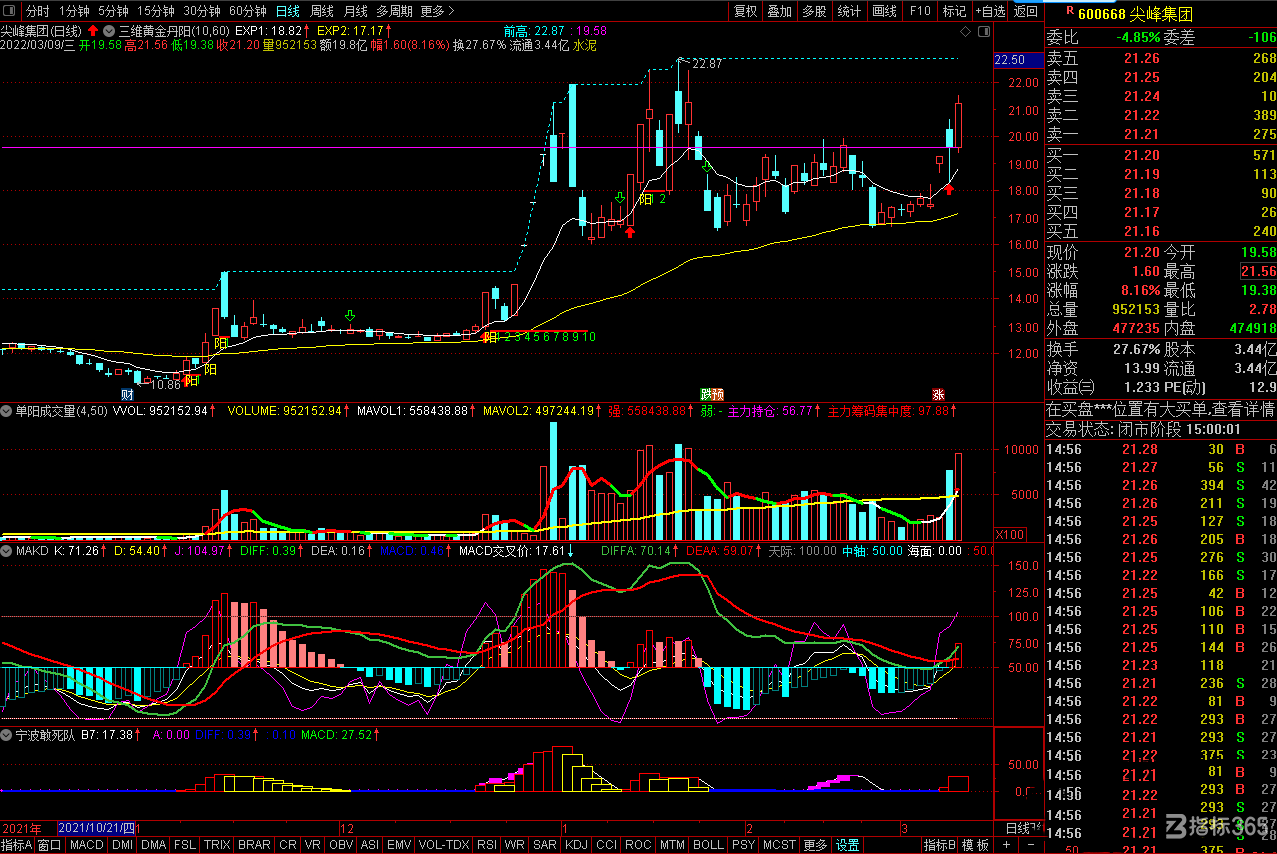Select the KDJ indicator tab
The image size is (1277, 854).
tap(576, 845)
